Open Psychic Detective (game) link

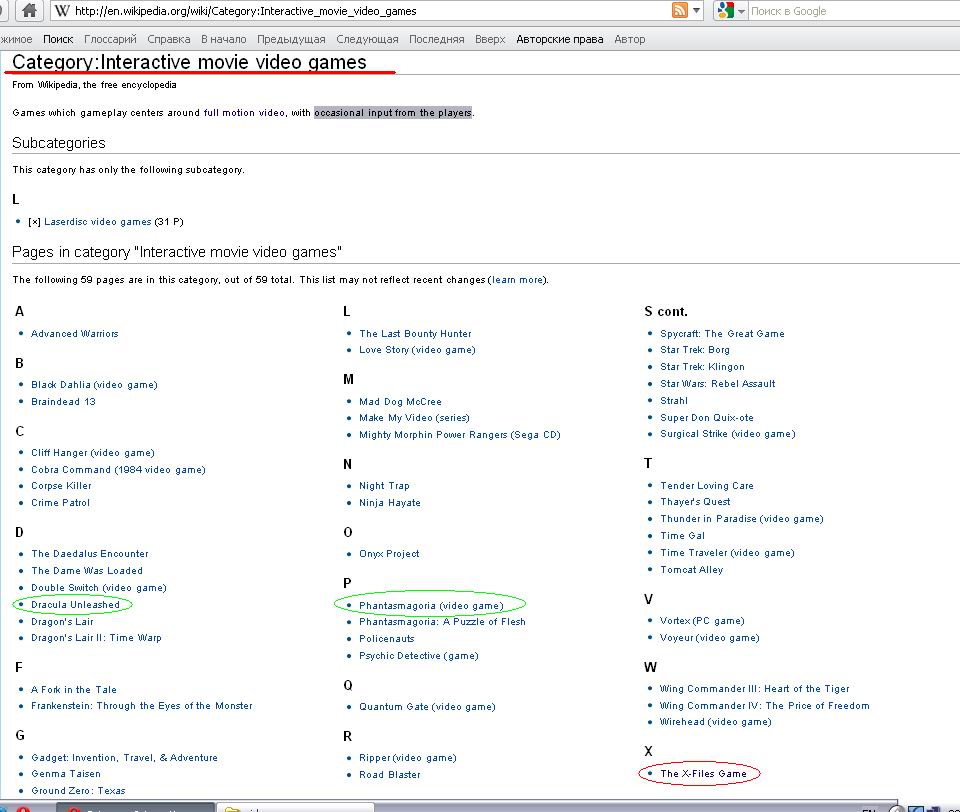point(419,656)
